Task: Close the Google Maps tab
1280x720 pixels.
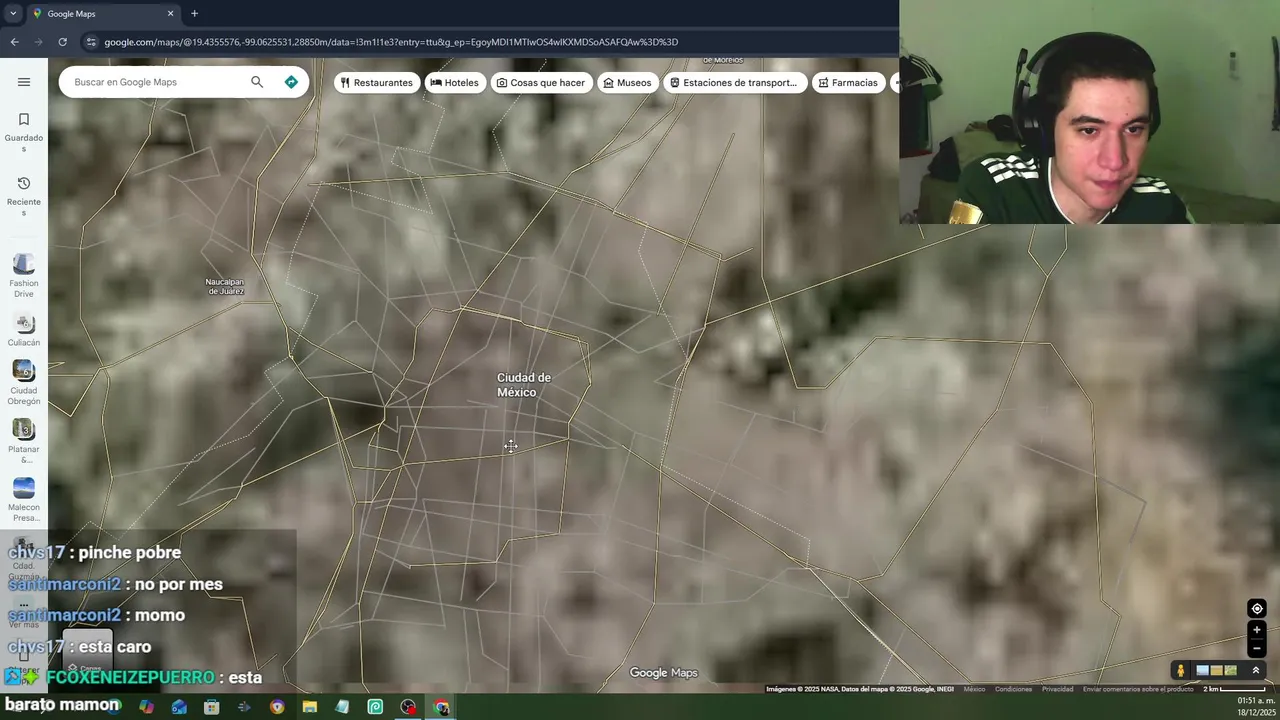Action: [170, 14]
